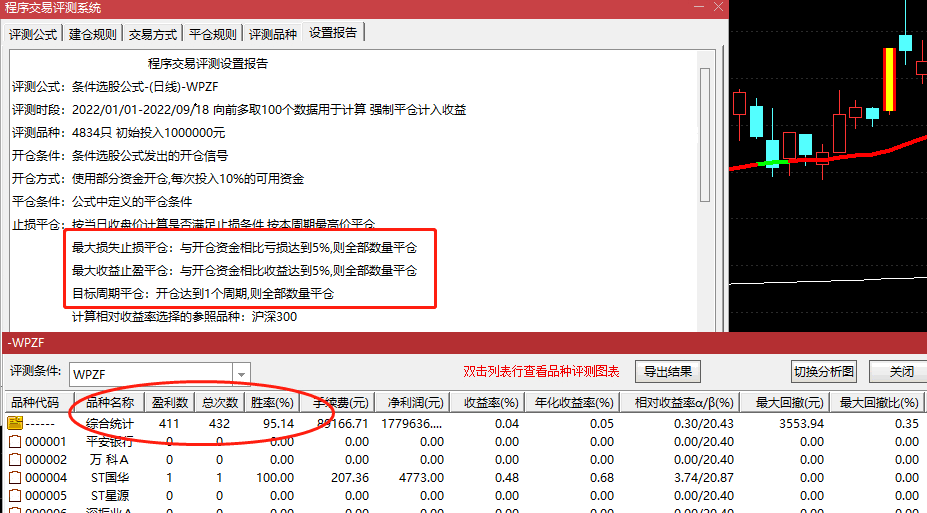The width and height of the screenshot is (927, 513).
Task: Select the 设置报告 tab
Action: (x=333, y=33)
